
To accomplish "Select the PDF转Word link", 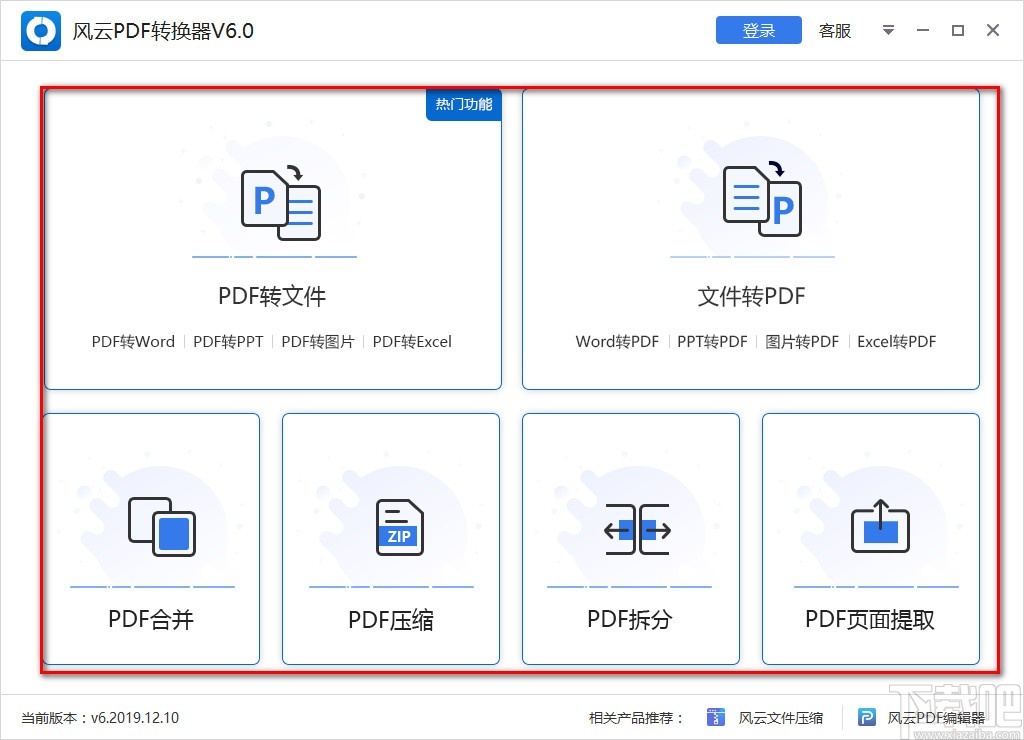I will (132, 341).
